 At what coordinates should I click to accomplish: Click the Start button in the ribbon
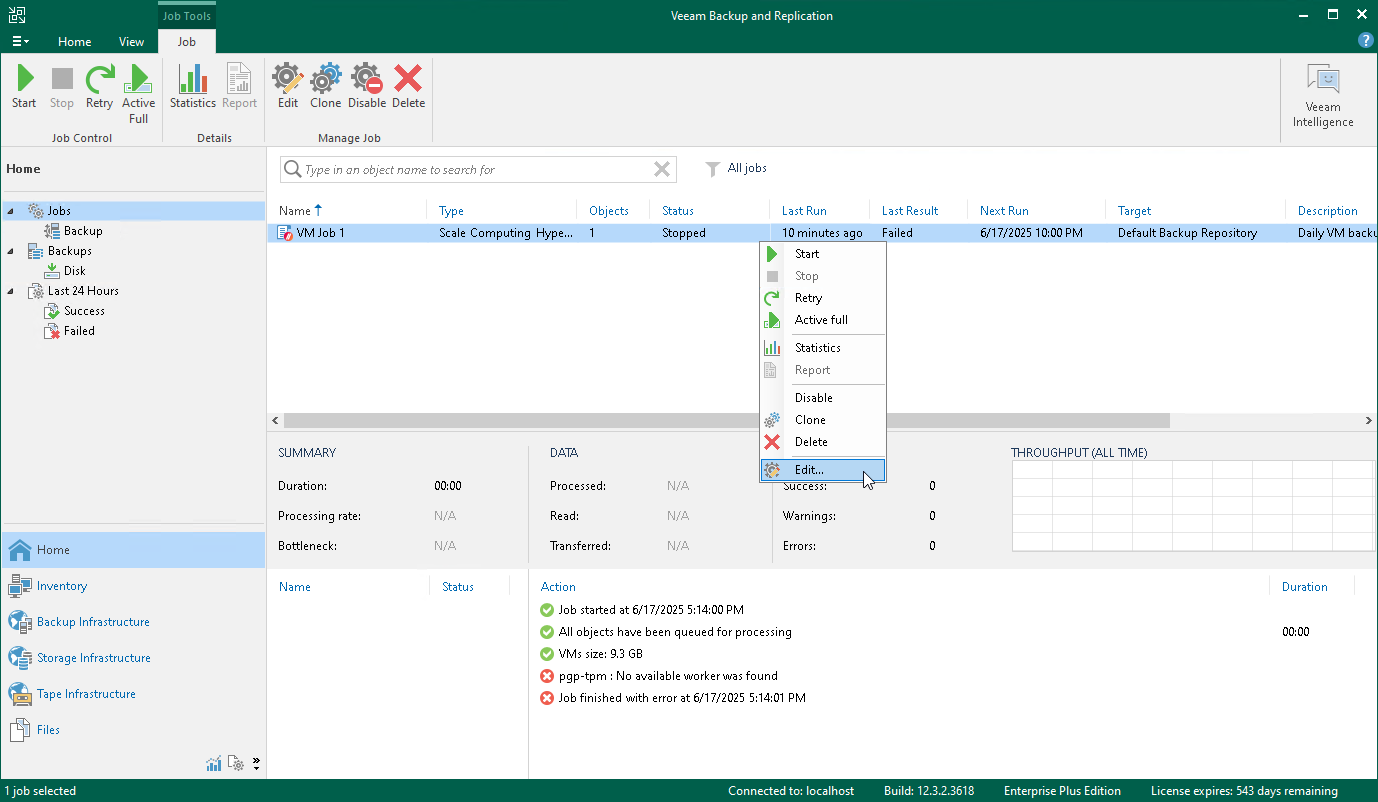(x=24, y=87)
